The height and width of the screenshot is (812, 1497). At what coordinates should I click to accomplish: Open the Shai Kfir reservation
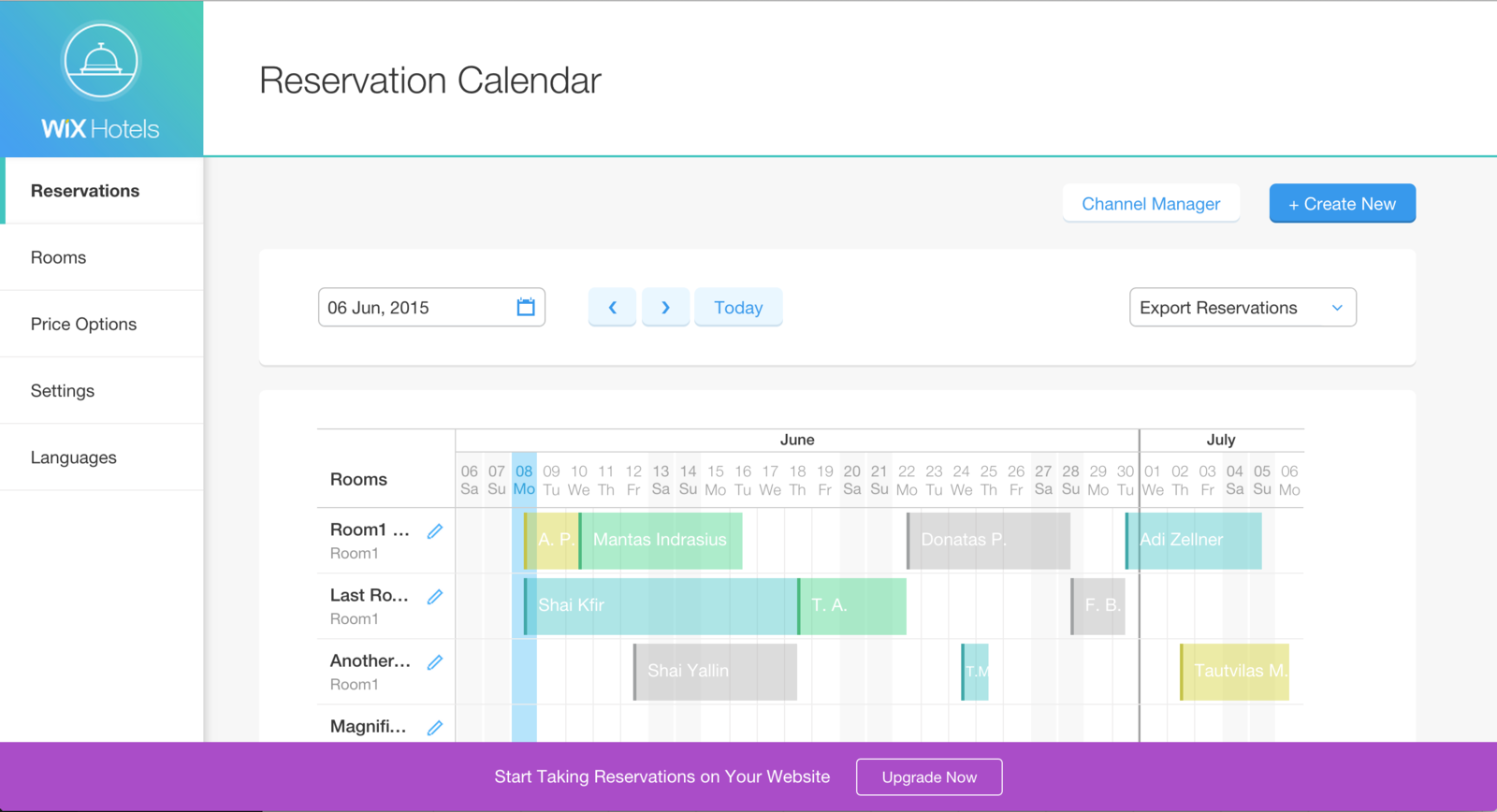point(661,606)
